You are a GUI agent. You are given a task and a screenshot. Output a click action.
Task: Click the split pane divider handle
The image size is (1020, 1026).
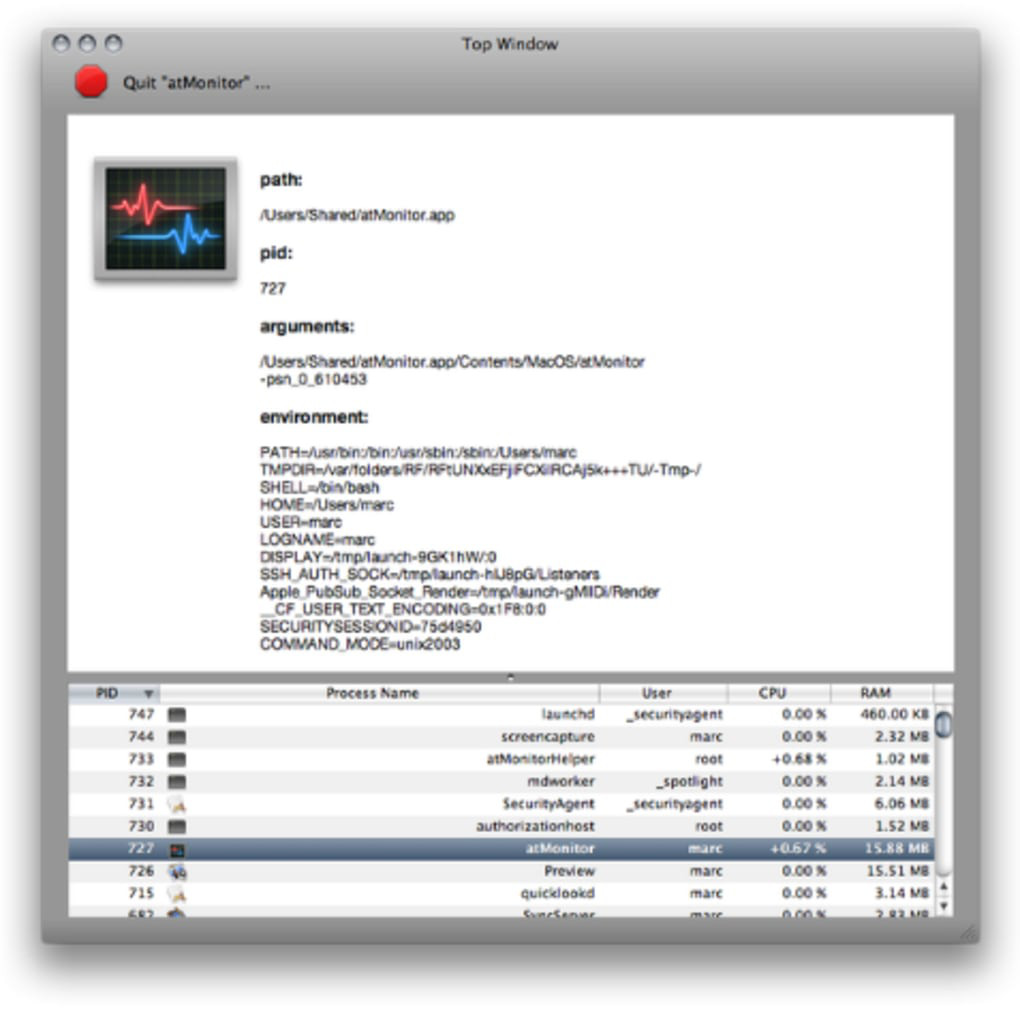click(511, 677)
